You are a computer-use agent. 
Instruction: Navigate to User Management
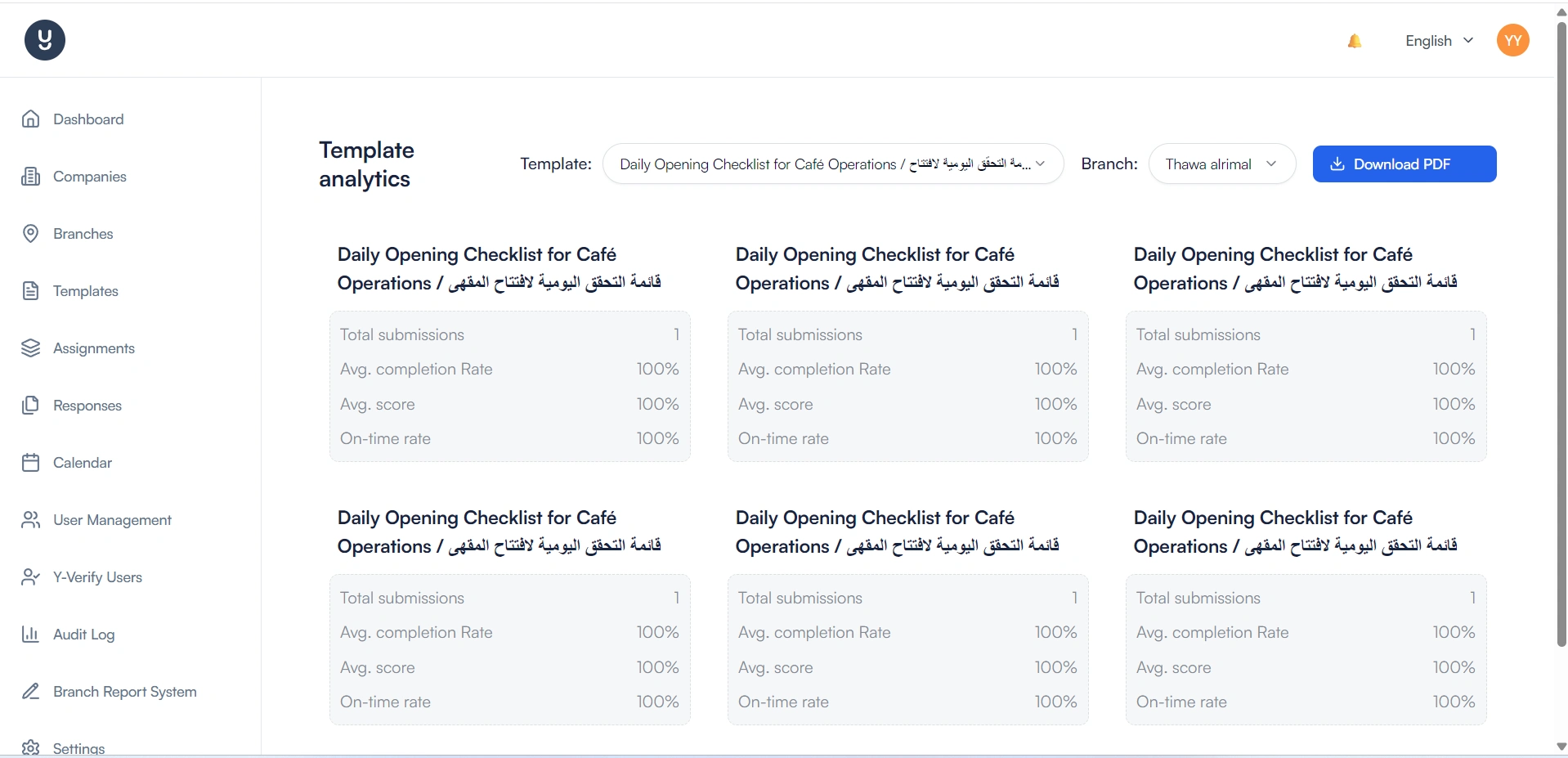(x=112, y=520)
